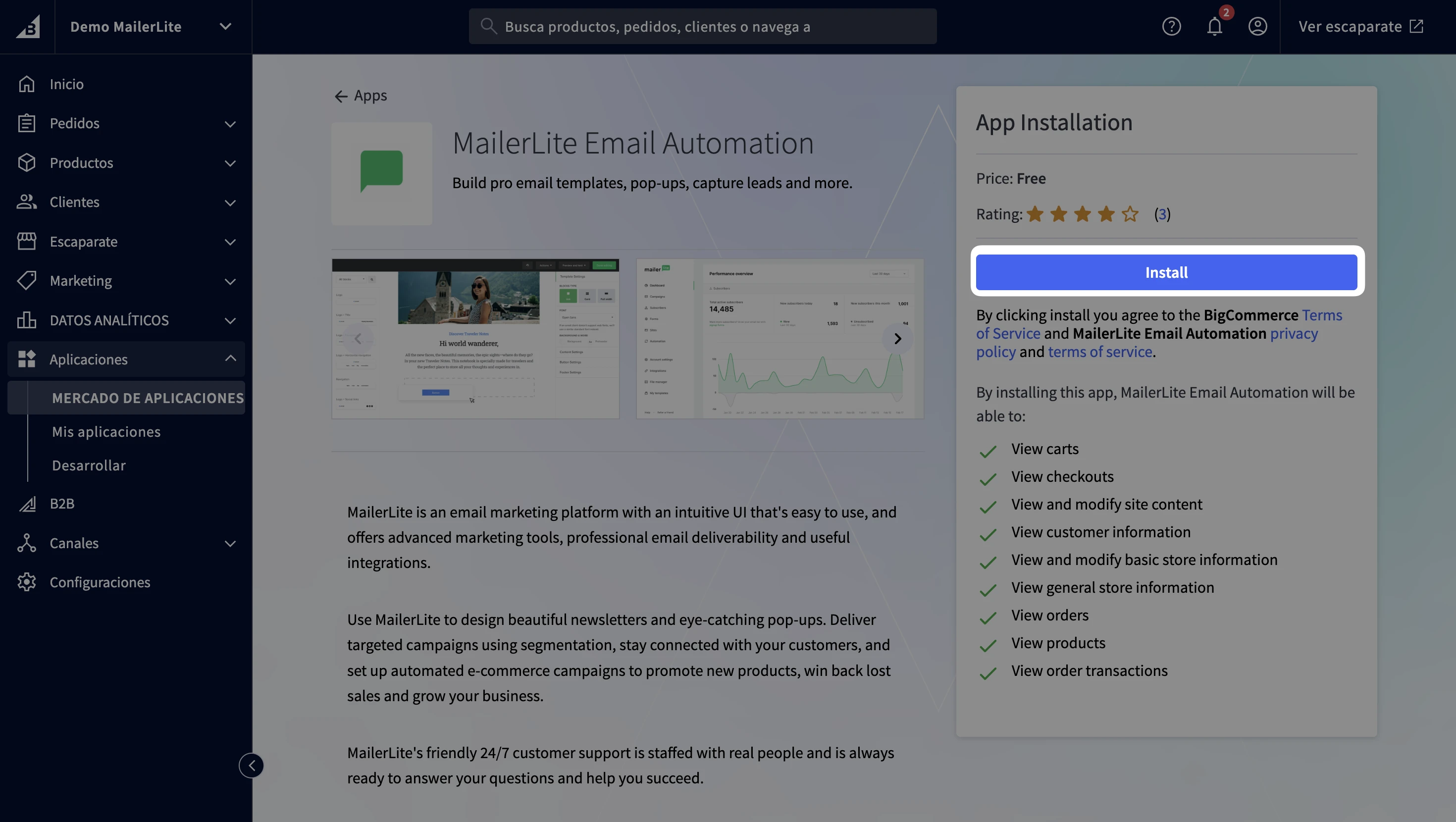Viewport: 1456px width, 822px height.
Task: Open the email editor screenshot thumbnail
Action: click(x=475, y=339)
